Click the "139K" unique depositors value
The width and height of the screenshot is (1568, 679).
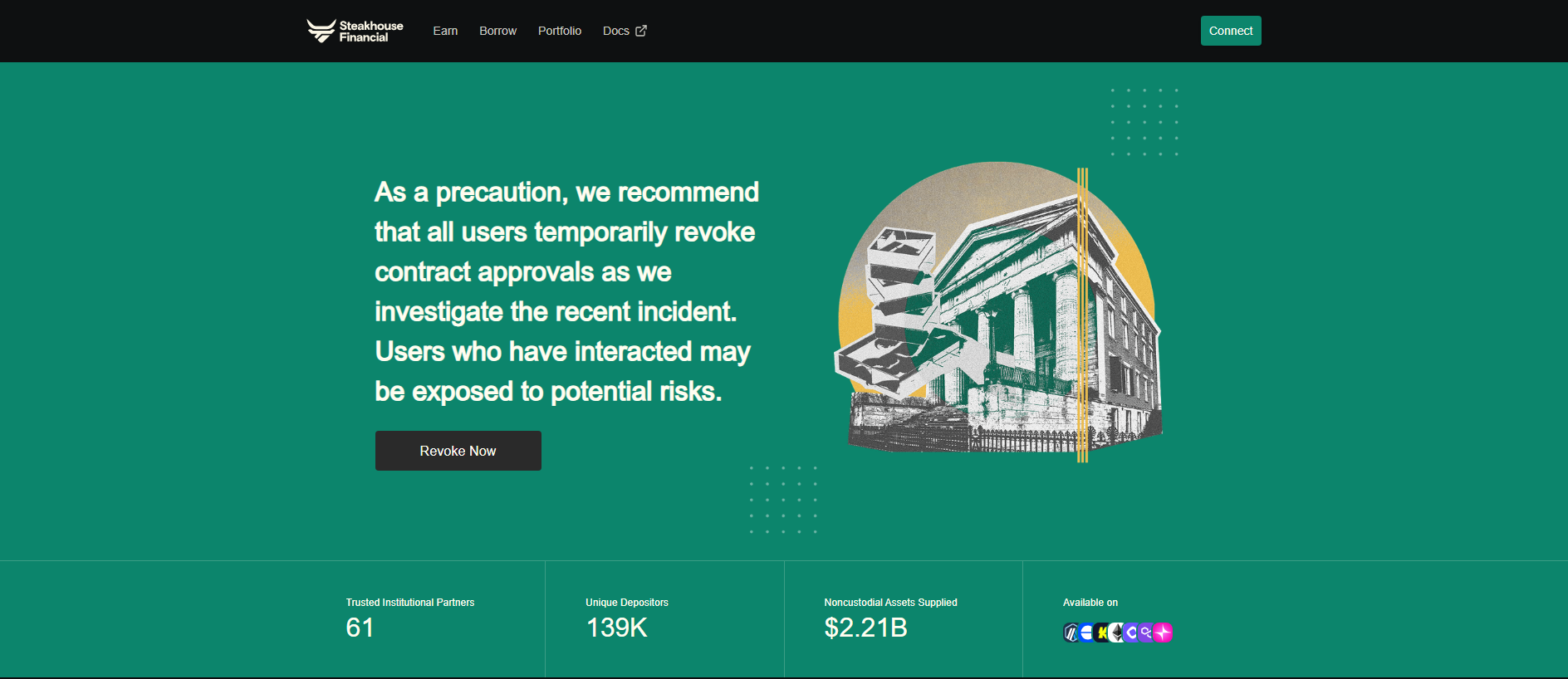(616, 628)
